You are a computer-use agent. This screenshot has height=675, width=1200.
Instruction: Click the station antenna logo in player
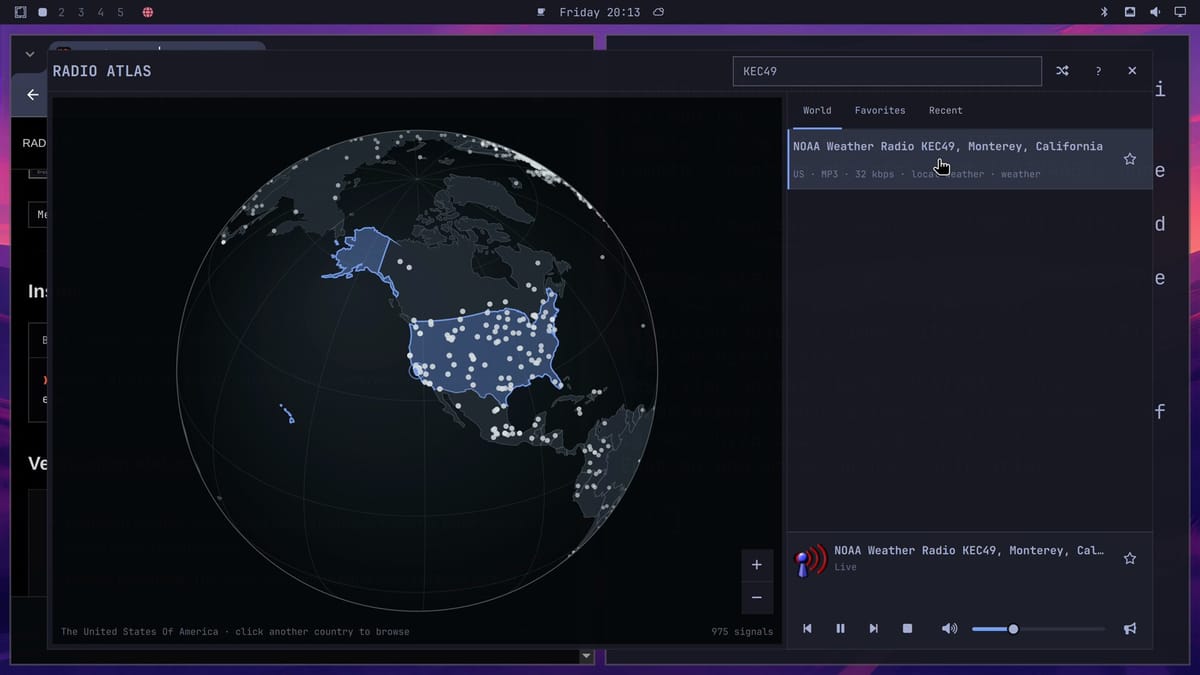(810, 560)
